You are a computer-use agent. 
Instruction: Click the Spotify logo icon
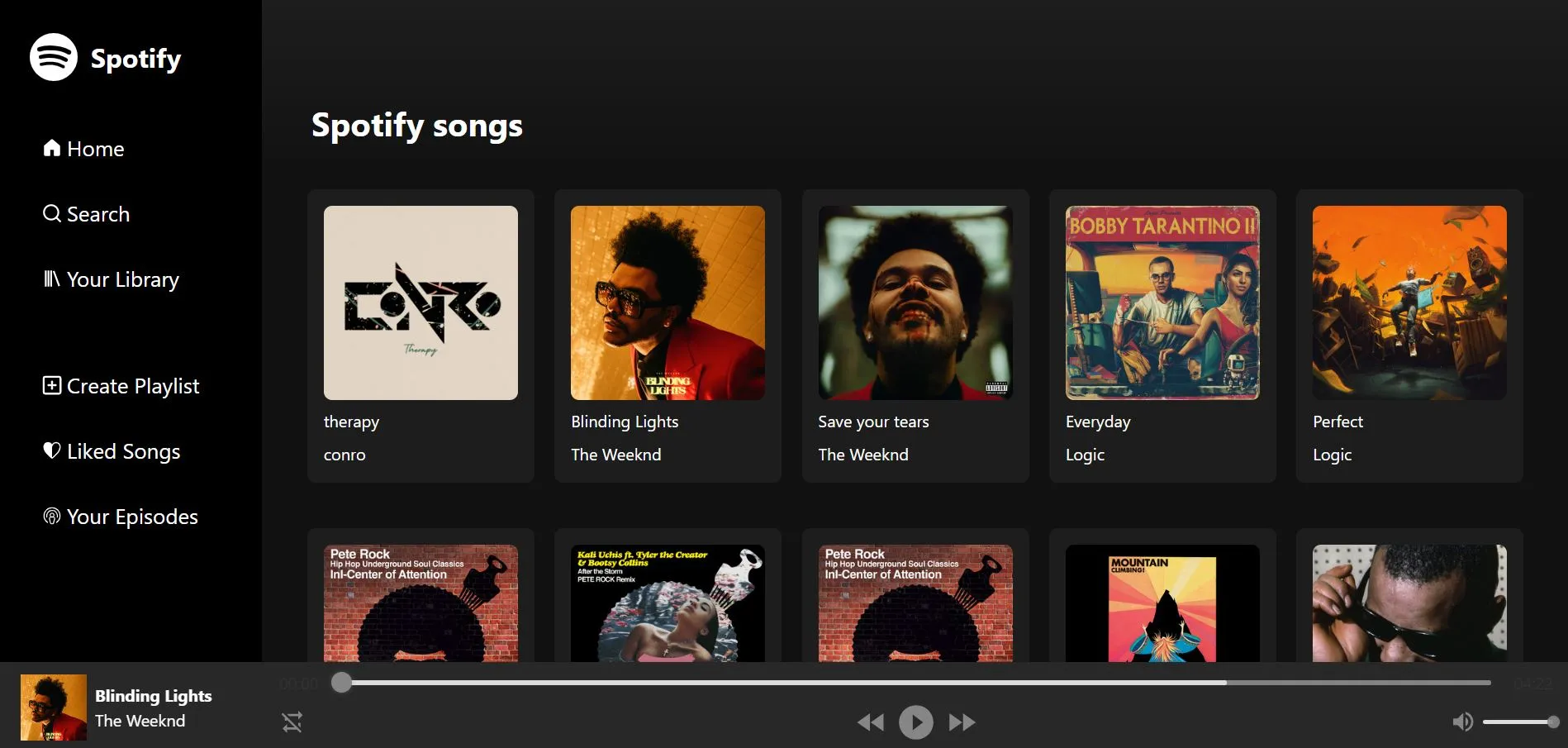point(54,57)
